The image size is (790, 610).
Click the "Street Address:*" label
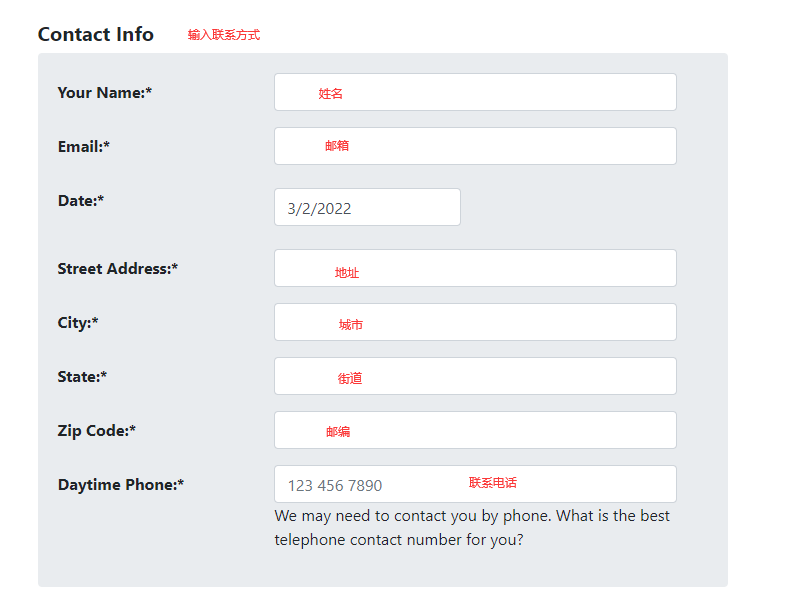(118, 268)
